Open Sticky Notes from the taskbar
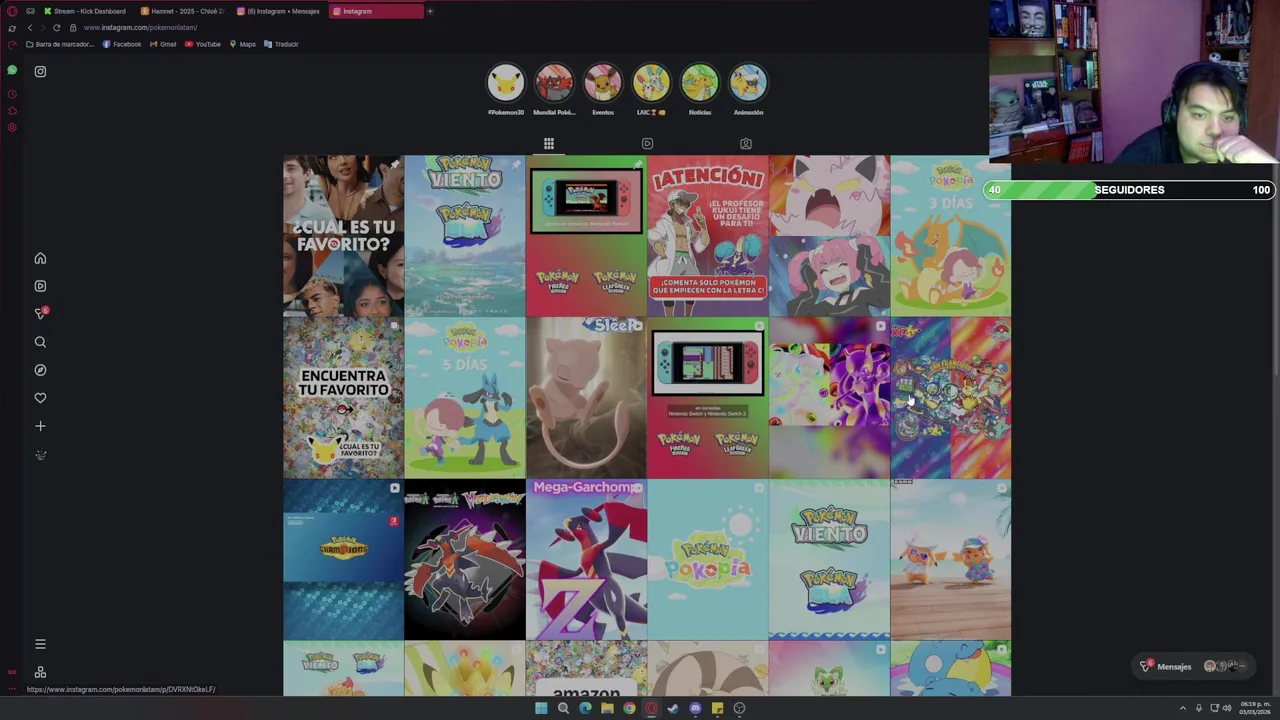This screenshot has height=720, width=1280. click(x=717, y=708)
